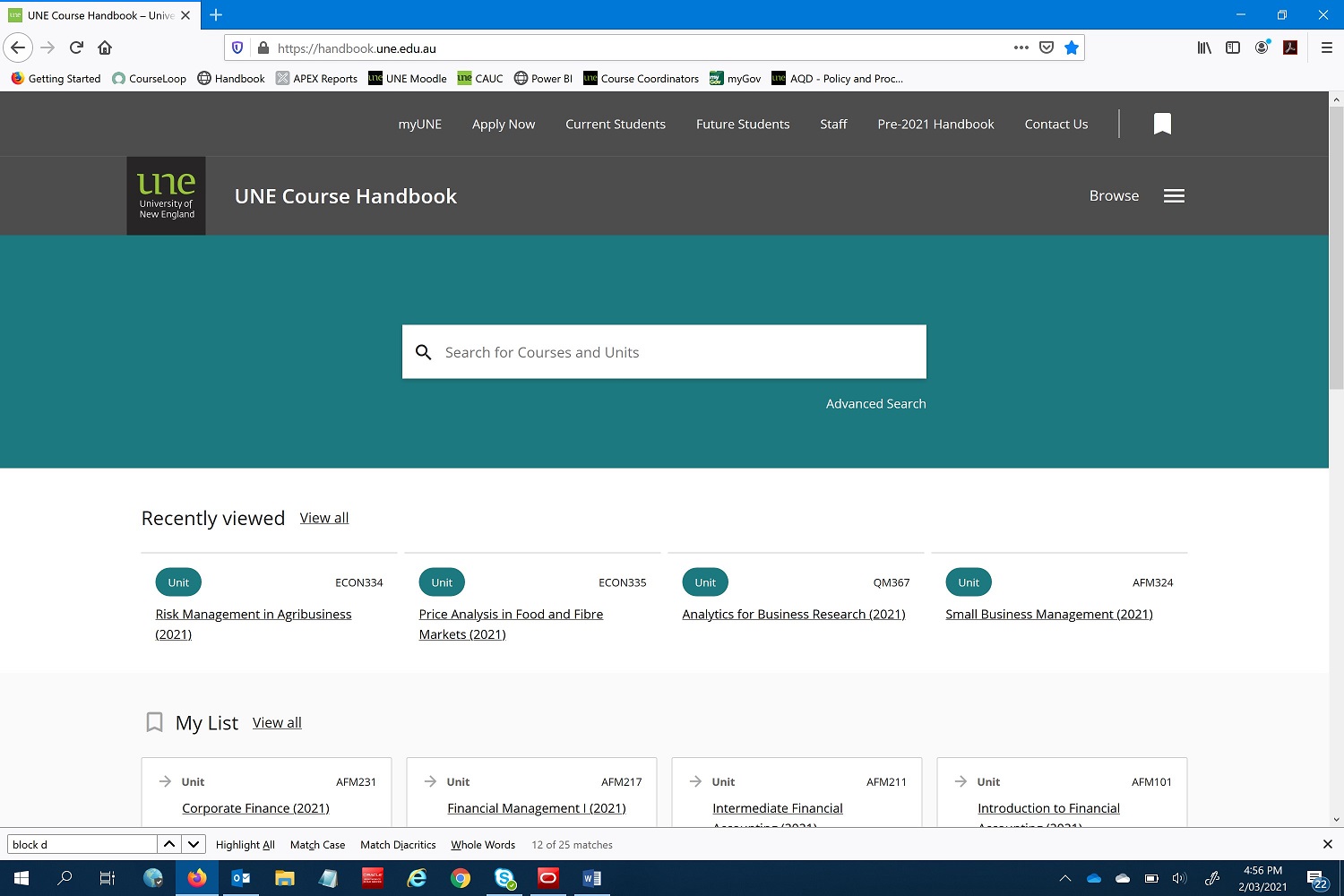Open a new browser tab with plus
Viewport: 1344px width, 896px height.
(216, 14)
